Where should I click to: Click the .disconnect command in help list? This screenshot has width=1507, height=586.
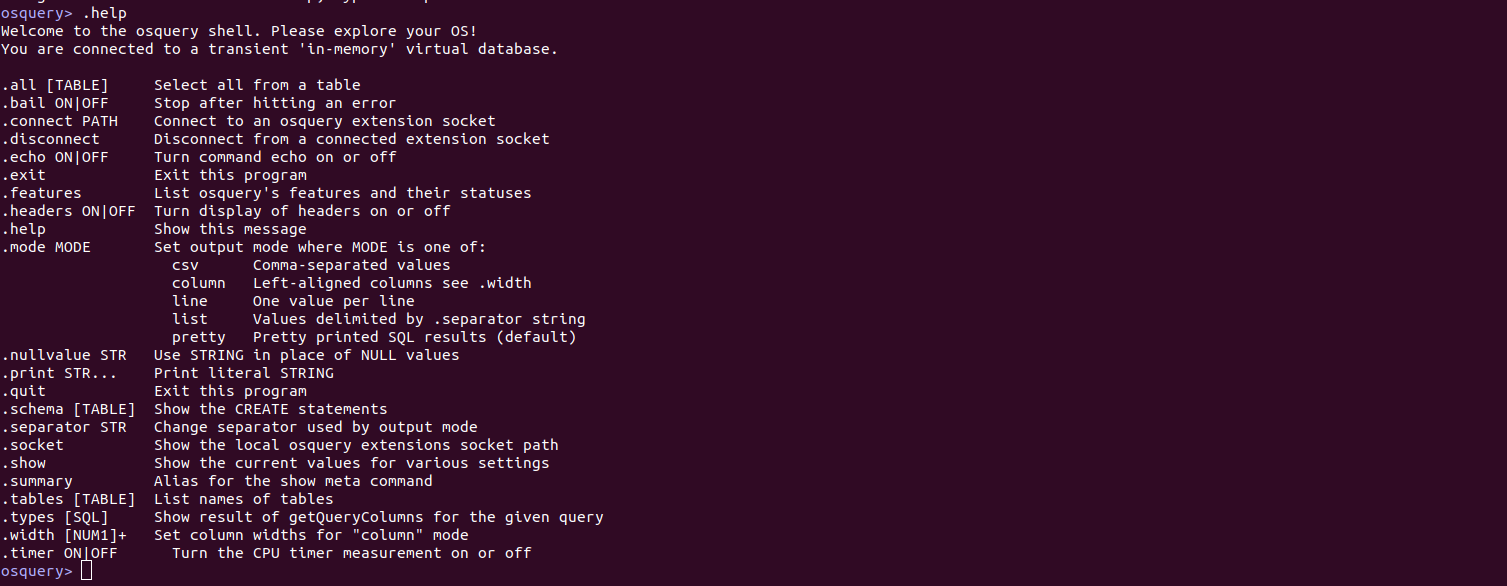[50, 139]
